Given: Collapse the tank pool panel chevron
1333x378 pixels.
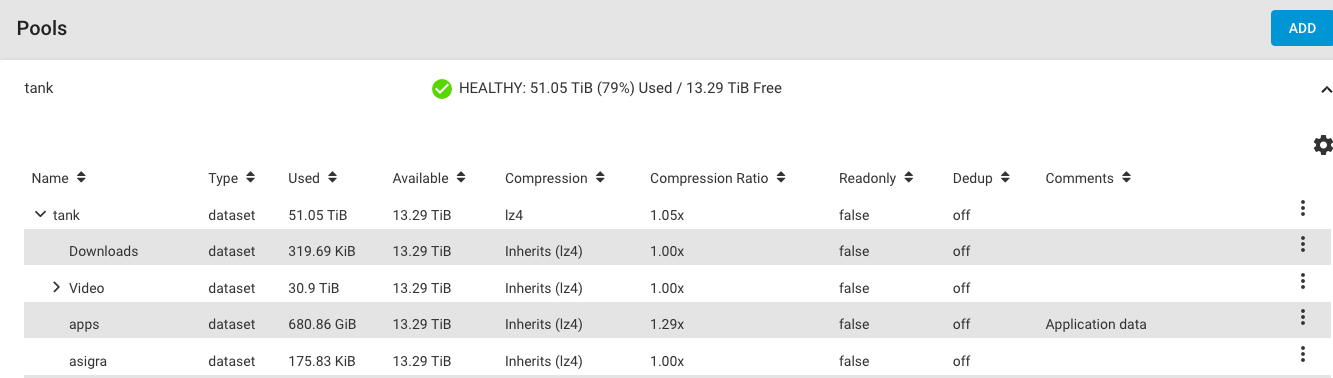Looking at the screenshot, I should [1326, 90].
